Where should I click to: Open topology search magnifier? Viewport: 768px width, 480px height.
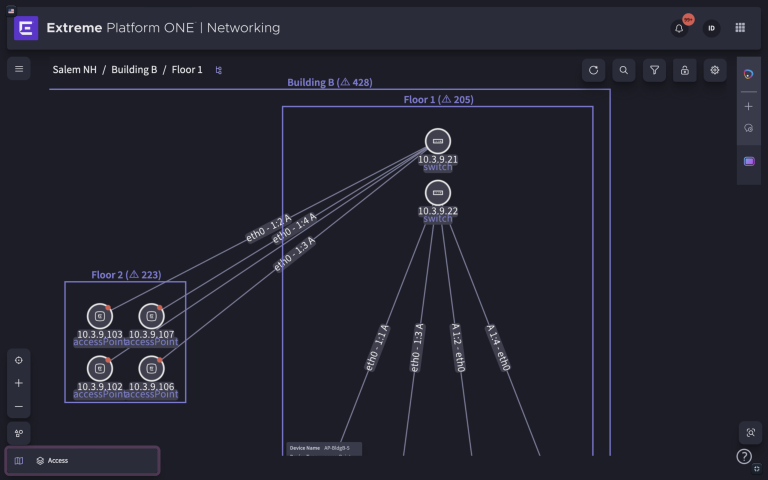coord(624,71)
